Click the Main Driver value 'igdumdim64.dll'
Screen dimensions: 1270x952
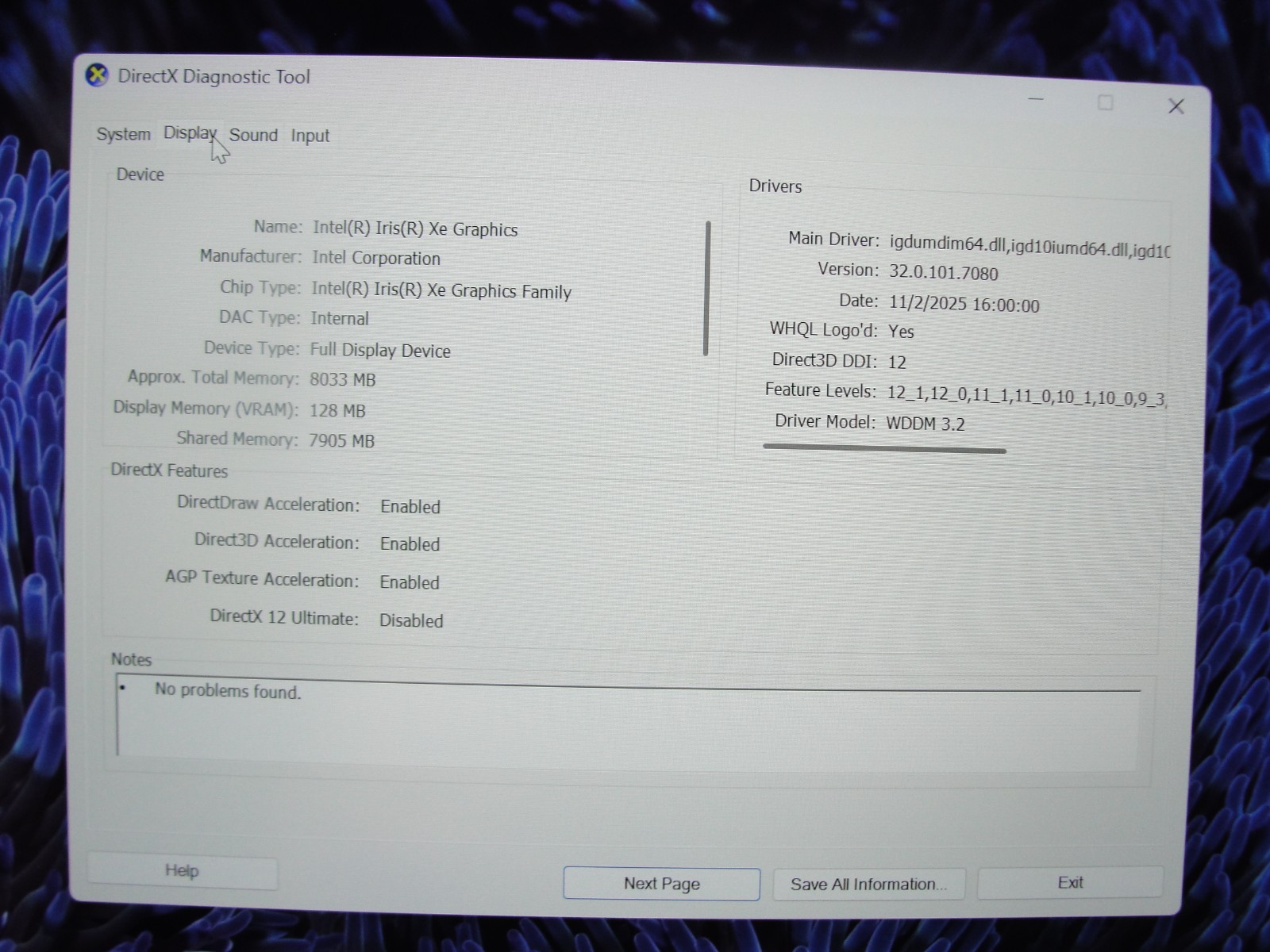point(948,244)
